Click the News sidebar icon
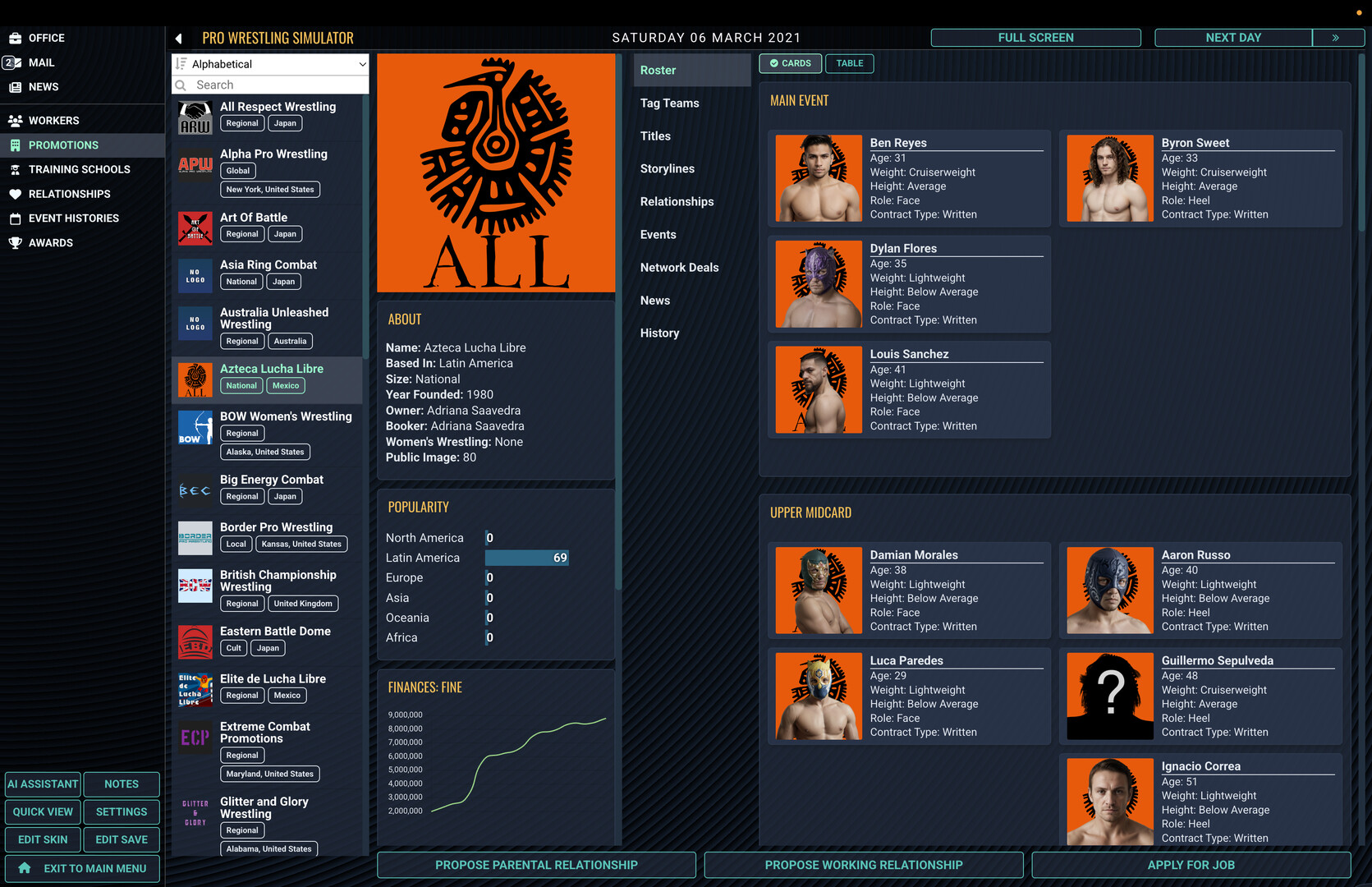1372x887 pixels. coord(13,87)
